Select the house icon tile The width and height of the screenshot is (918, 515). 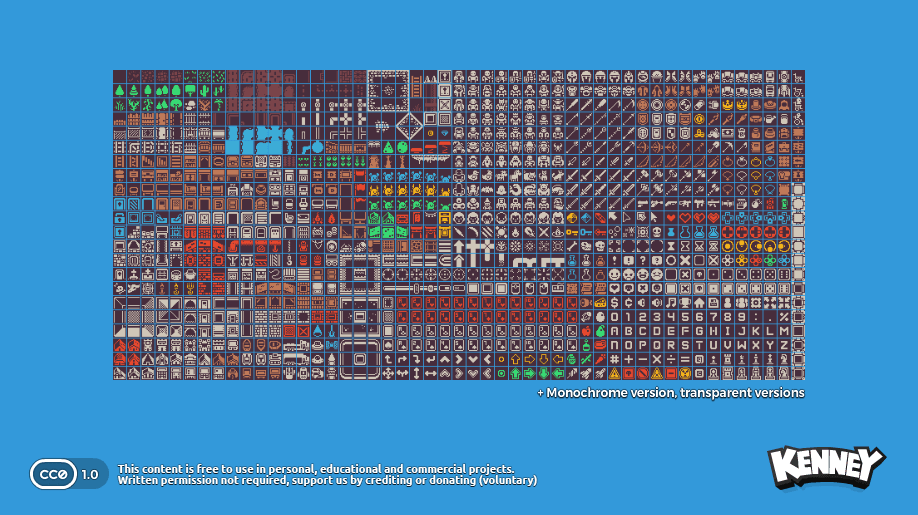[699, 303]
